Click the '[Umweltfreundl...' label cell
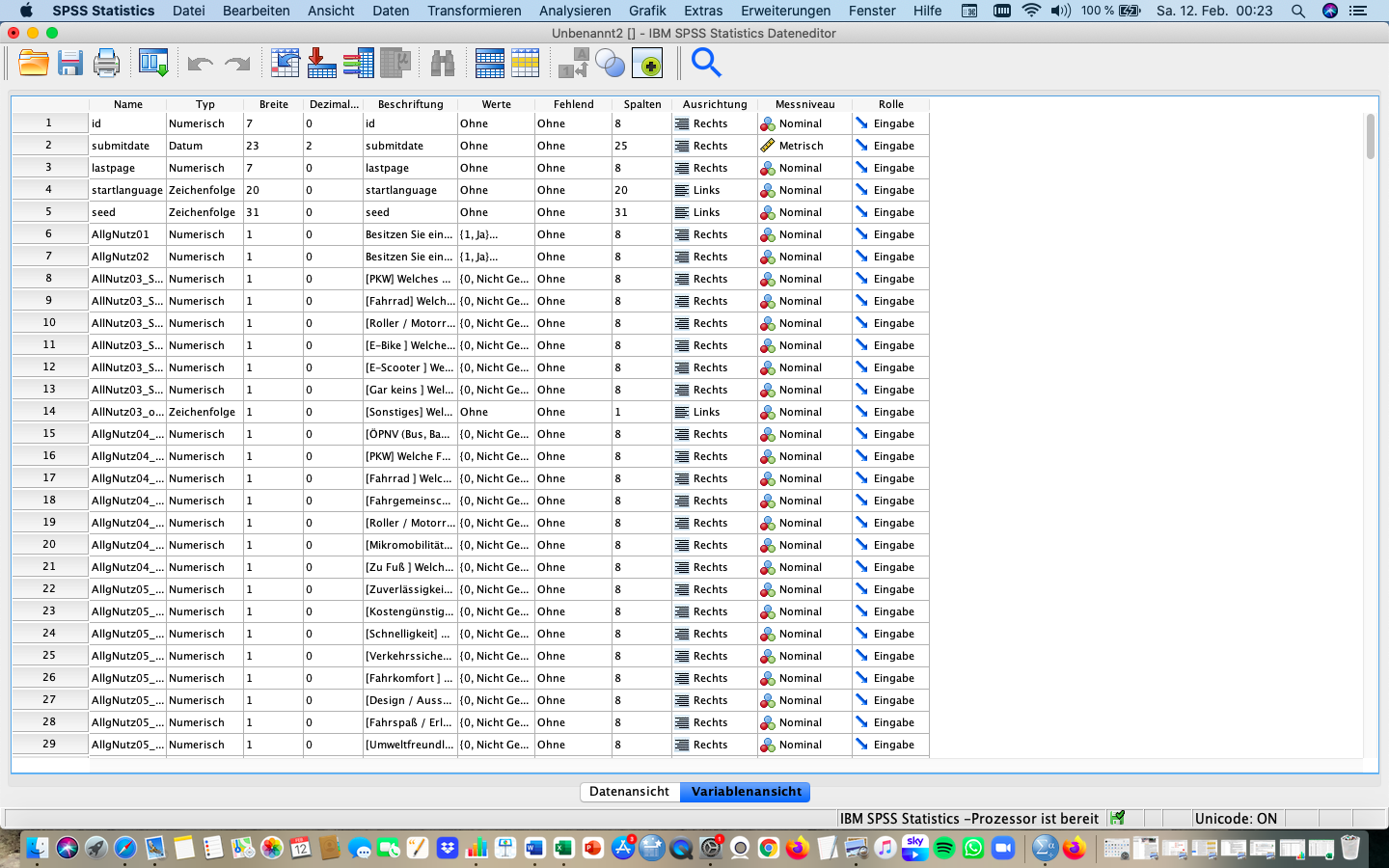This screenshot has height=868, width=1389. [410, 745]
